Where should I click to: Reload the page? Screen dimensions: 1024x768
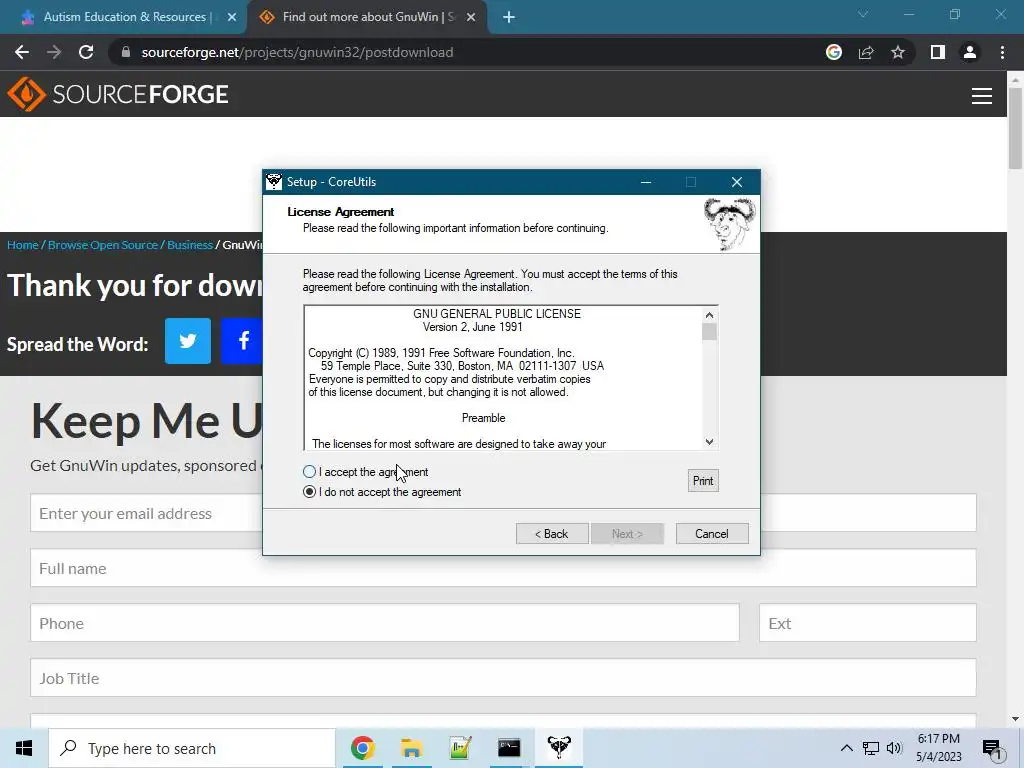[x=86, y=52]
